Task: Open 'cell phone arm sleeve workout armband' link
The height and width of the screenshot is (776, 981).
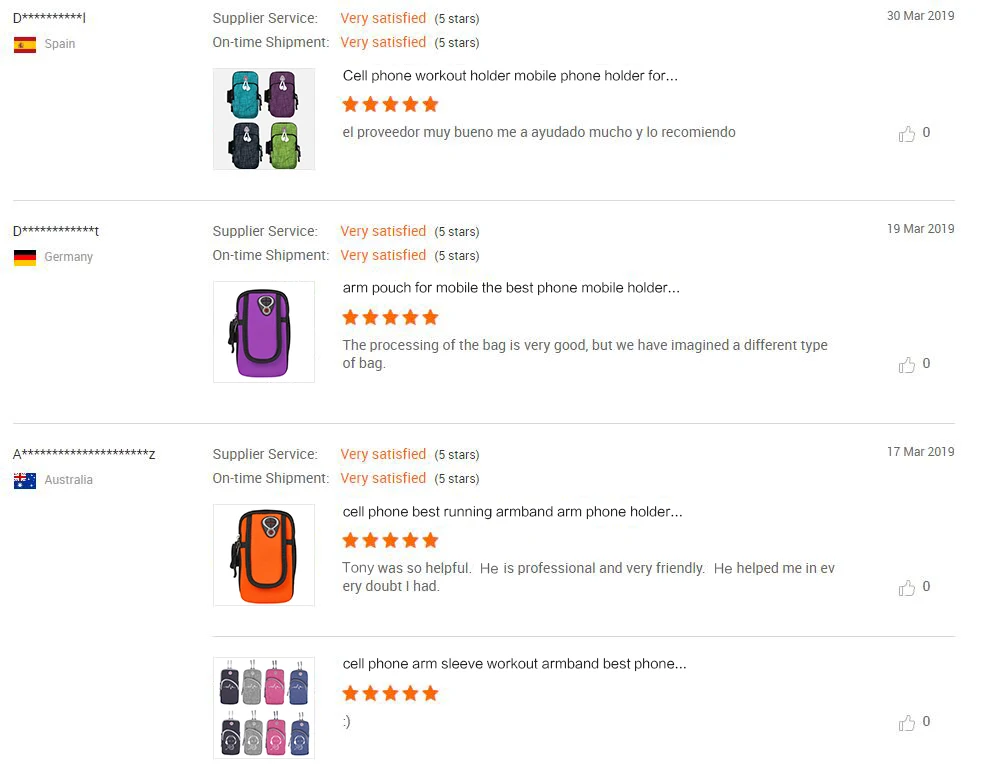Action: click(514, 664)
